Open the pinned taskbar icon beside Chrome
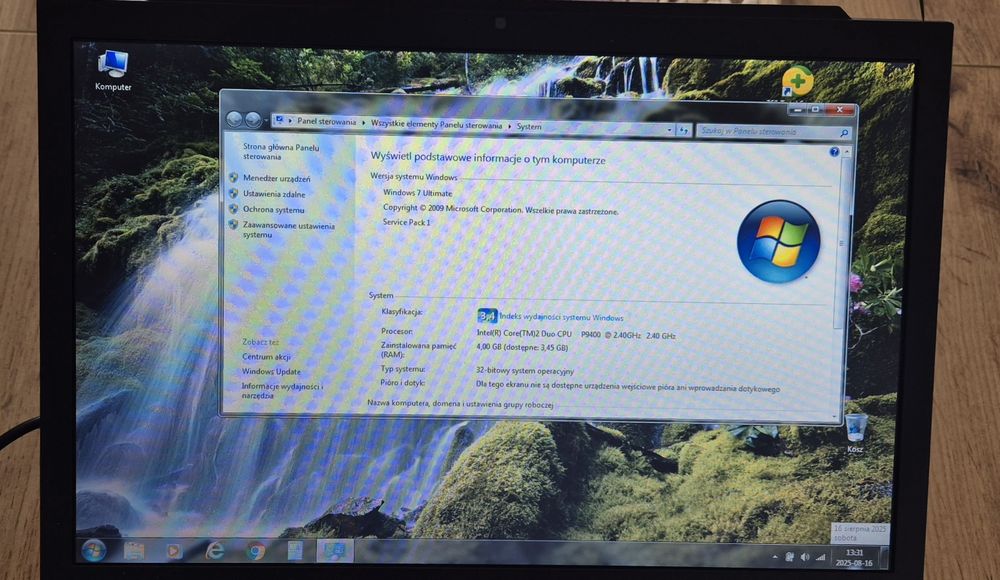The width and height of the screenshot is (1000, 580). (x=295, y=551)
